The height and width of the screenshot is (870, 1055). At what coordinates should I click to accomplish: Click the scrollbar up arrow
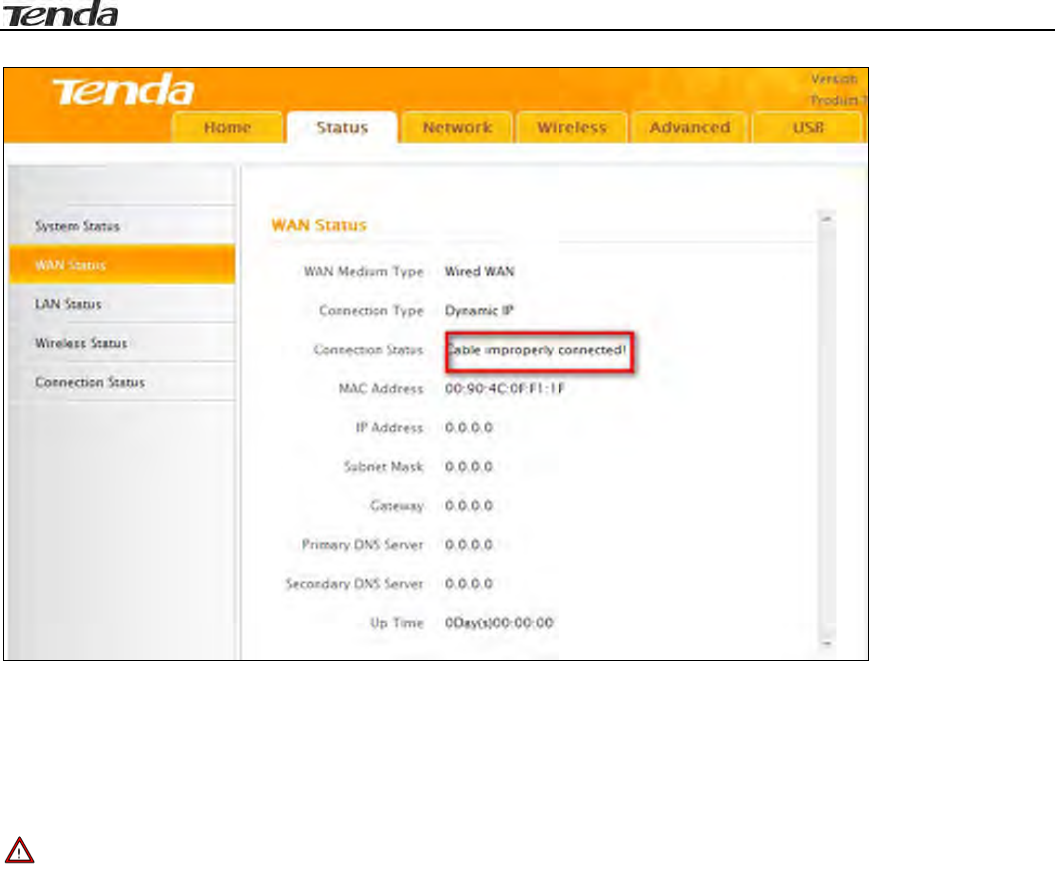click(x=827, y=219)
